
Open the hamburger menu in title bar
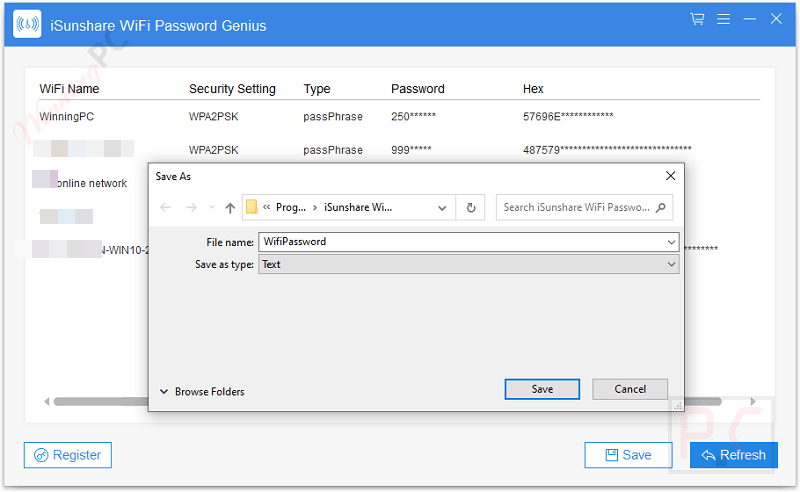click(723, 19)
